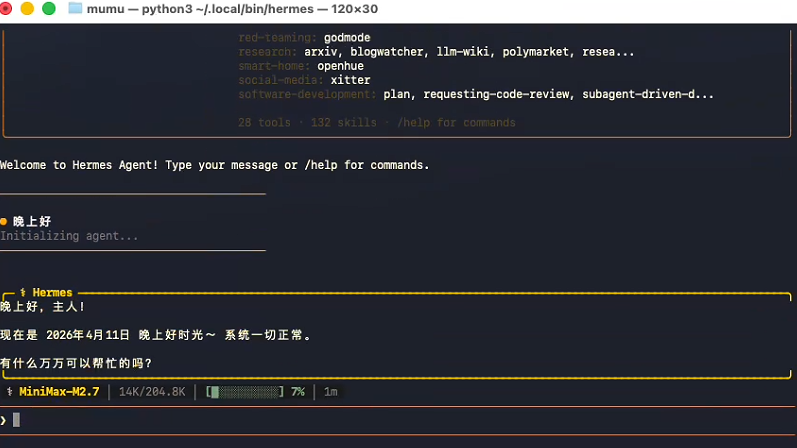The width and height of the screenshot is (797, 448).
Task: Focus the command input line cursor
Action: [16, 420]
